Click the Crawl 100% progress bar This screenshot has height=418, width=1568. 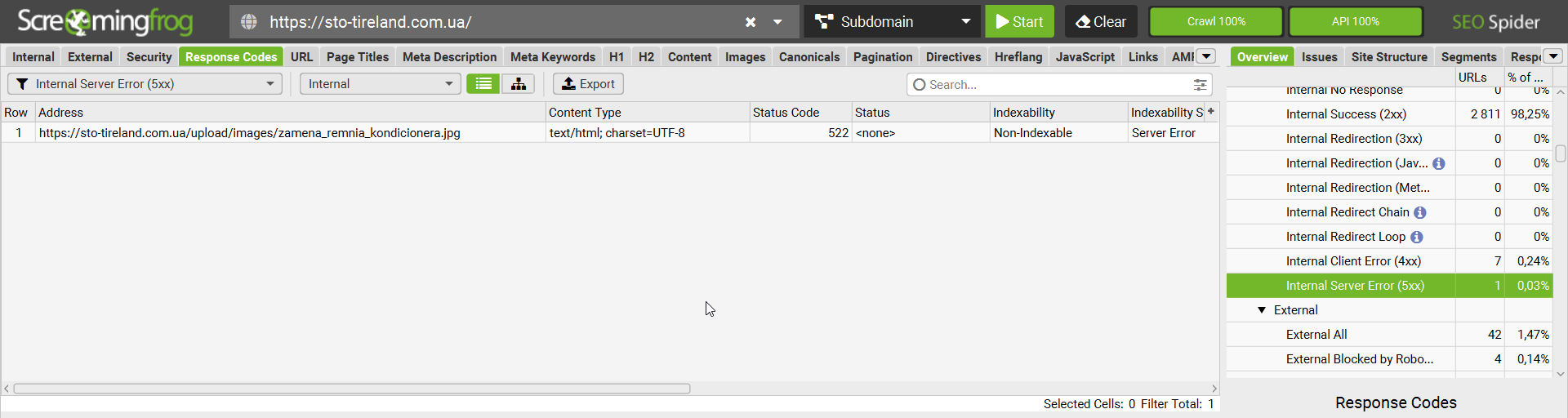[1216, 22]
